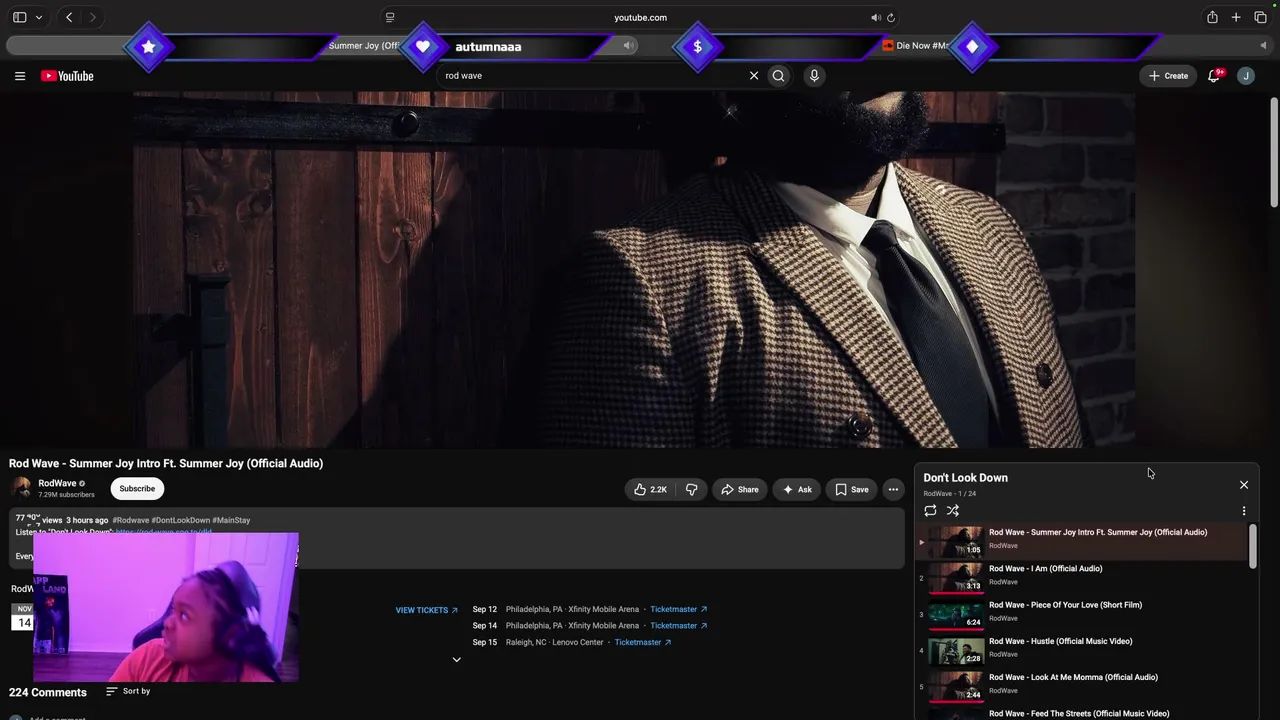
Task: Toggle shuffle on the Don't Look Down playlist
Action: 953,510
